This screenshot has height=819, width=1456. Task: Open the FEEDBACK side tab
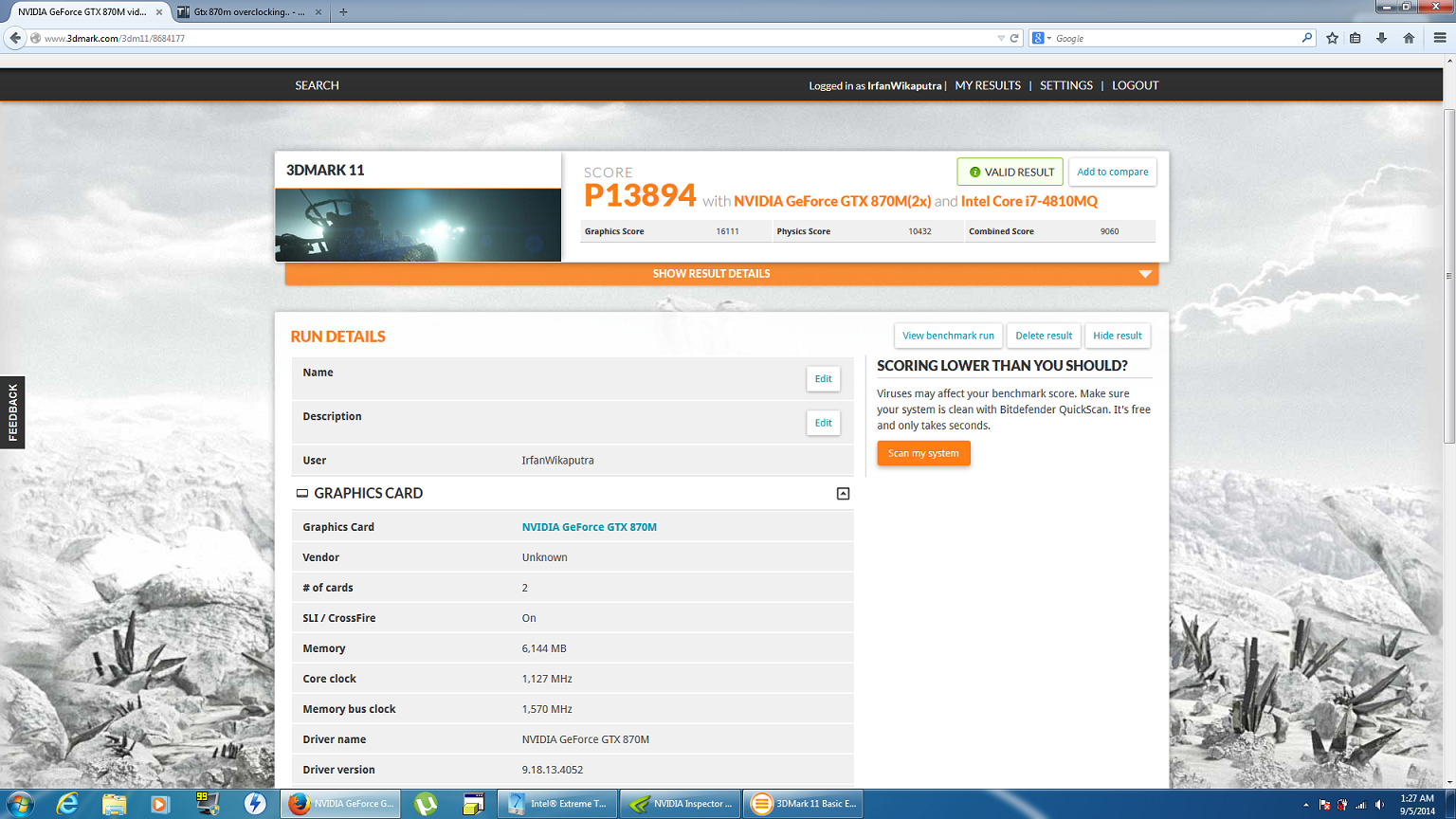click(12, 412)
